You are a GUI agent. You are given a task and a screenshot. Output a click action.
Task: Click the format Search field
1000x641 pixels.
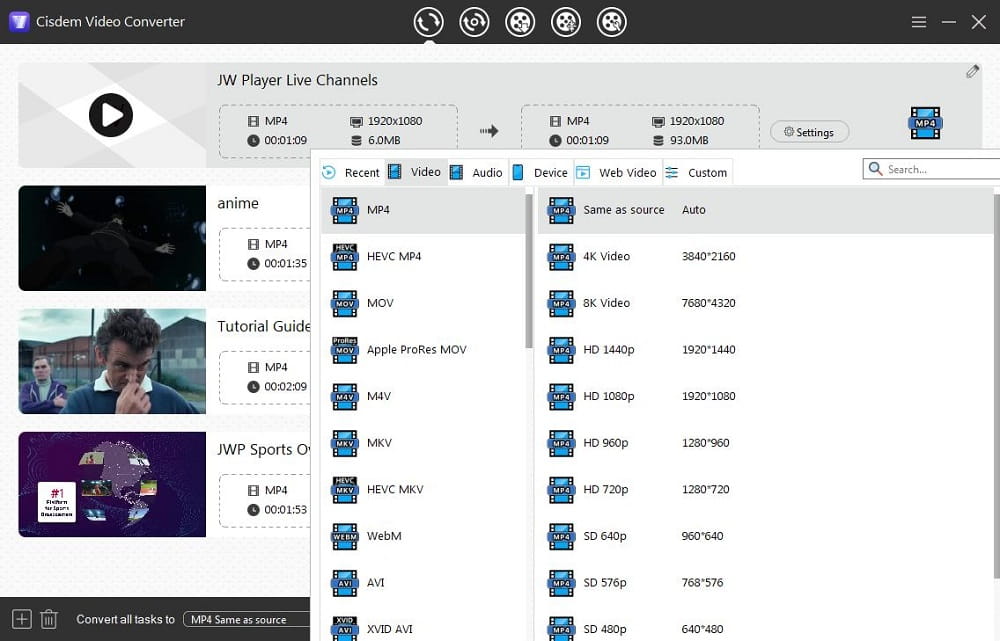[x=931, y=169]
